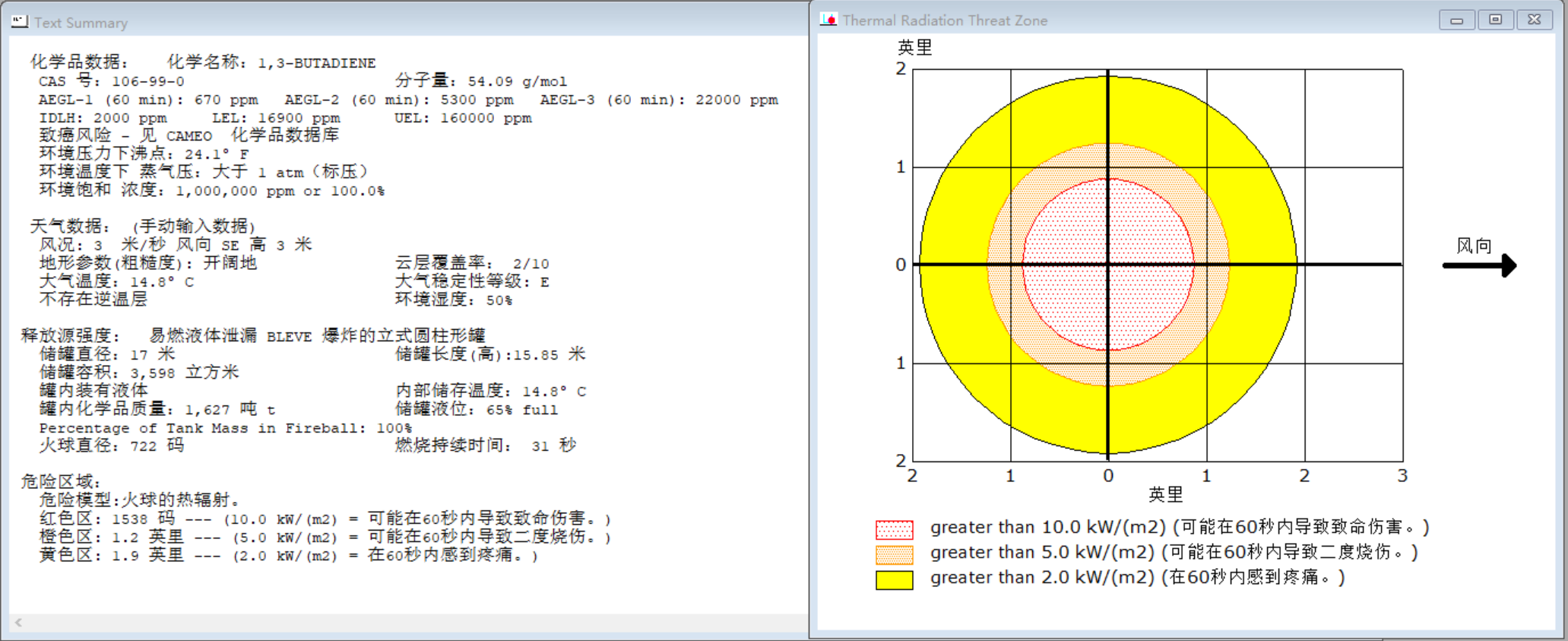Click the Thermal Radiation Threat Zone window icon

click(x=828, y=20)
